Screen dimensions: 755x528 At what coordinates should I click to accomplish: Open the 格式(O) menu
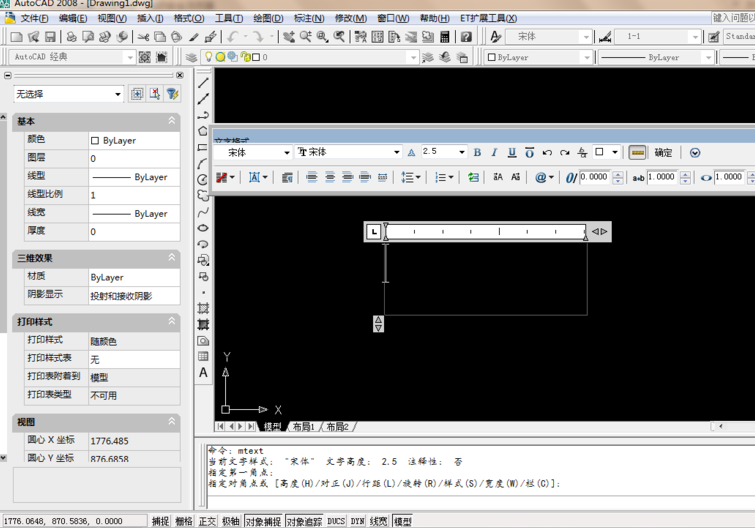[188, 18]
